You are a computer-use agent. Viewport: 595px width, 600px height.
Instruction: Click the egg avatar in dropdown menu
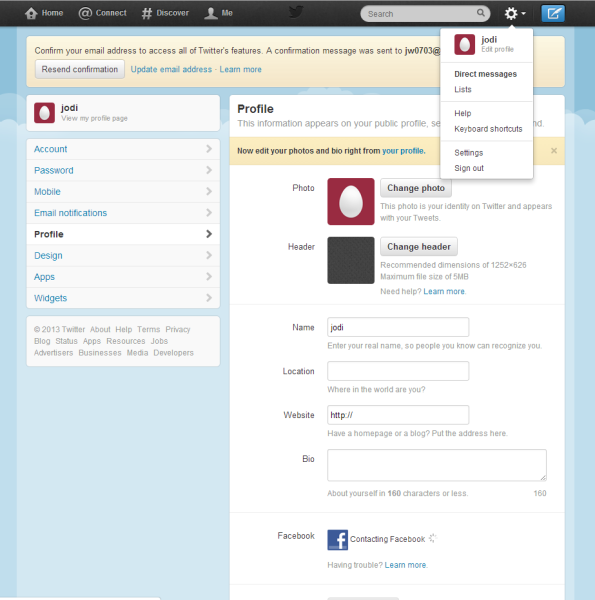pyautogui.click(x=465, y=44)
